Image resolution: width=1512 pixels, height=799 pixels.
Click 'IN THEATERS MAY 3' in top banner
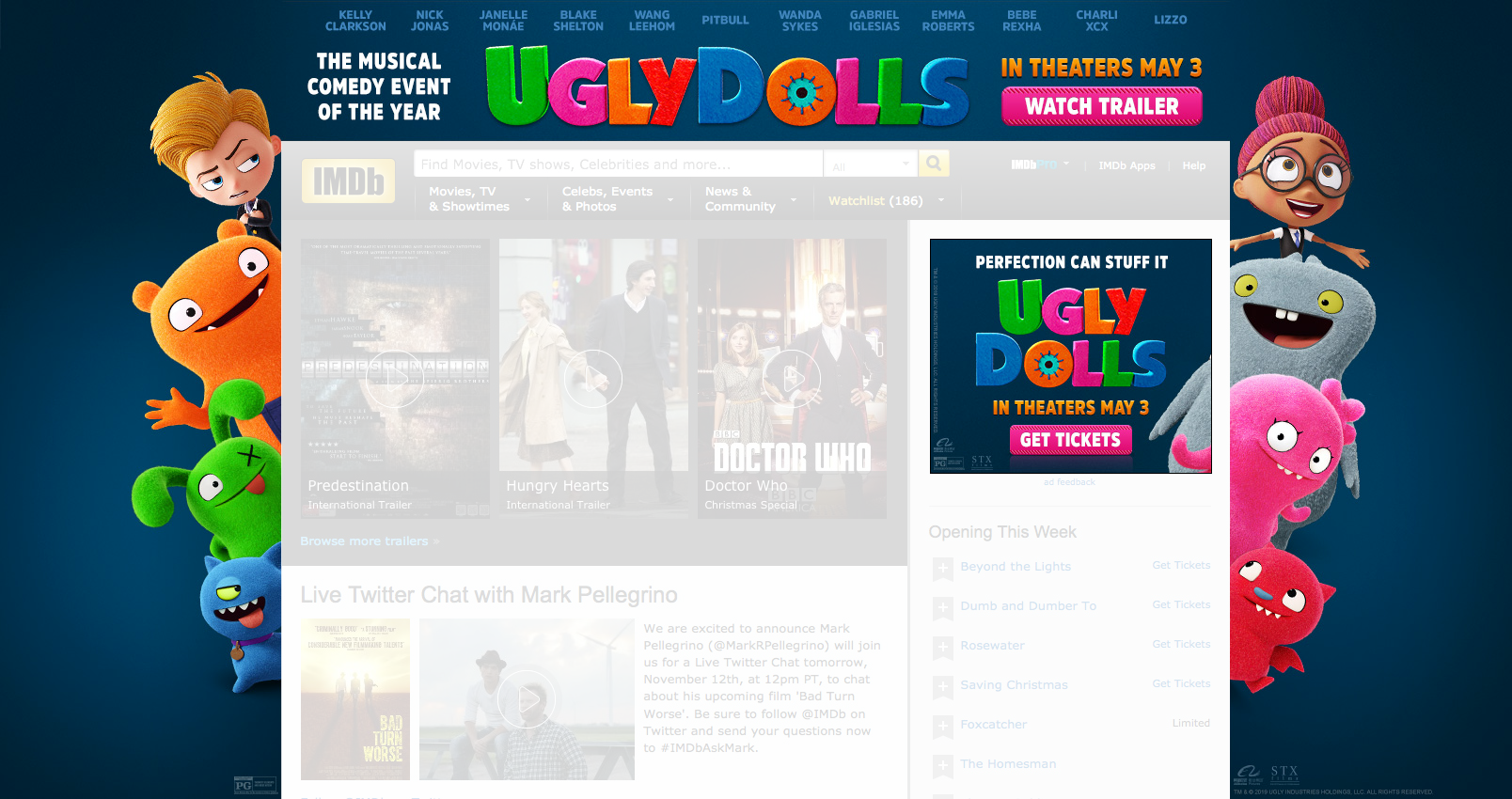pyautogui.click(x=1101, y=68)
